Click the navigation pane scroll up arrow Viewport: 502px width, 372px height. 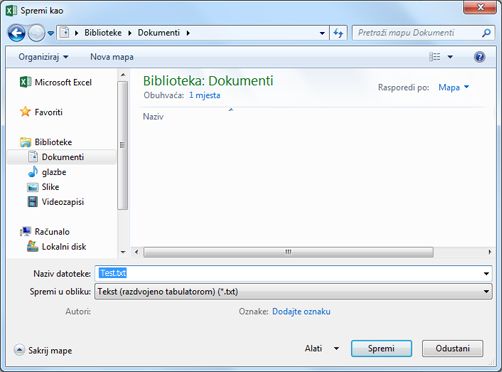pos(123,75)
